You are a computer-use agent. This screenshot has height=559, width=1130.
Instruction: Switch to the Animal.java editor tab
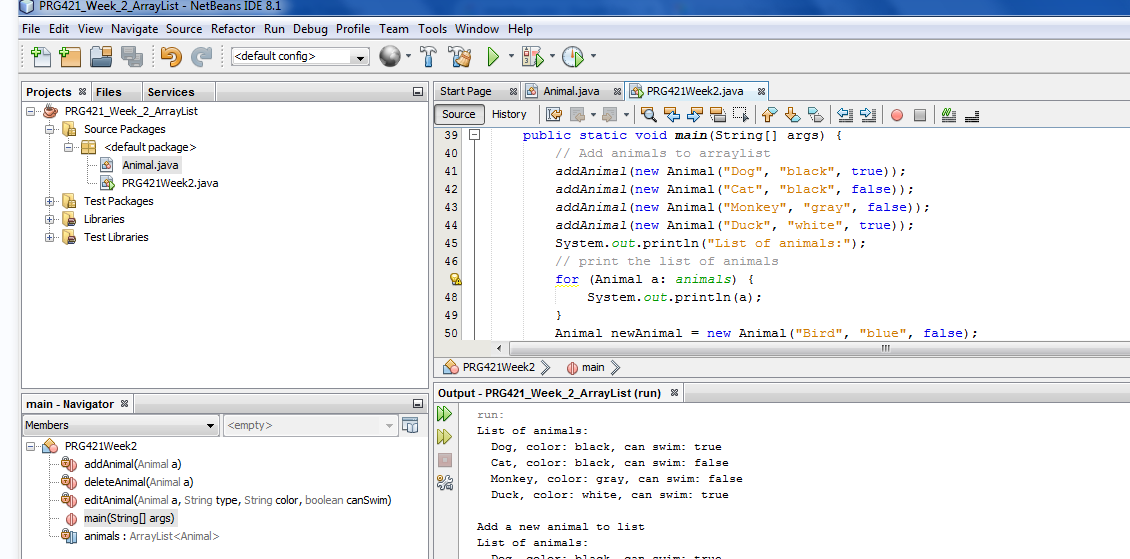point(571,91)
